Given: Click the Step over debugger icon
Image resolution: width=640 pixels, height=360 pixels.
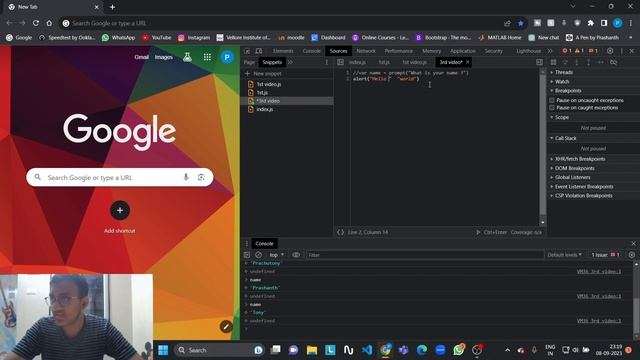Looking at the screenshot, I should pyautogui.click(x=565, y=62).
